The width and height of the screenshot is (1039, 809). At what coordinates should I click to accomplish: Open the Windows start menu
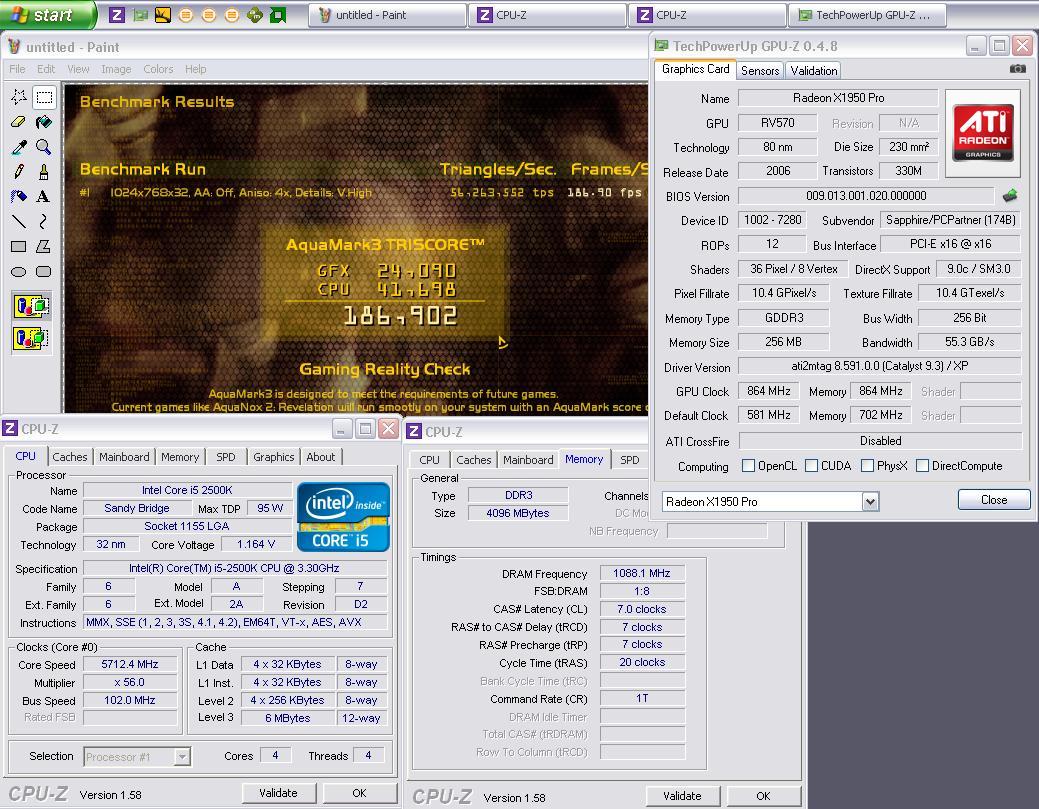(x=48, y=15)
